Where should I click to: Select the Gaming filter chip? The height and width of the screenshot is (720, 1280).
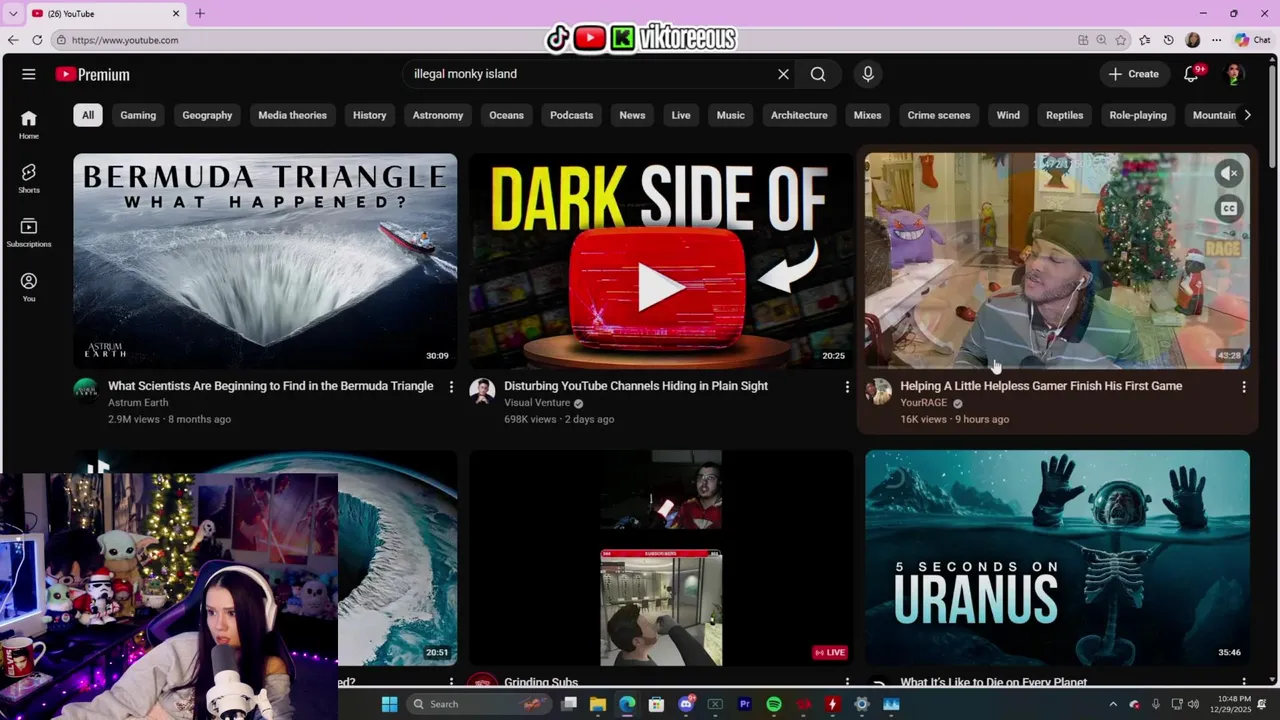click(x=138, y=115)
